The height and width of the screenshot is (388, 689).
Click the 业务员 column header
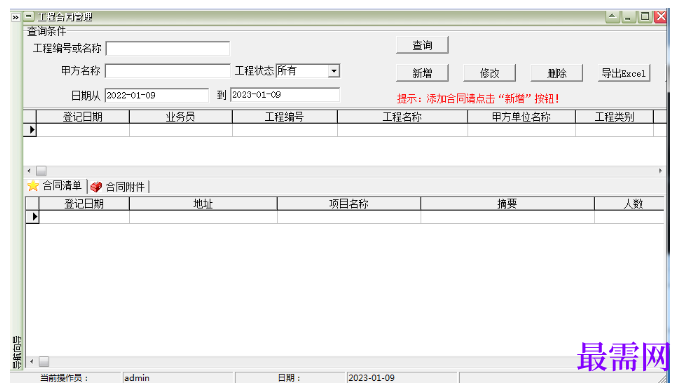click(181, 117)
